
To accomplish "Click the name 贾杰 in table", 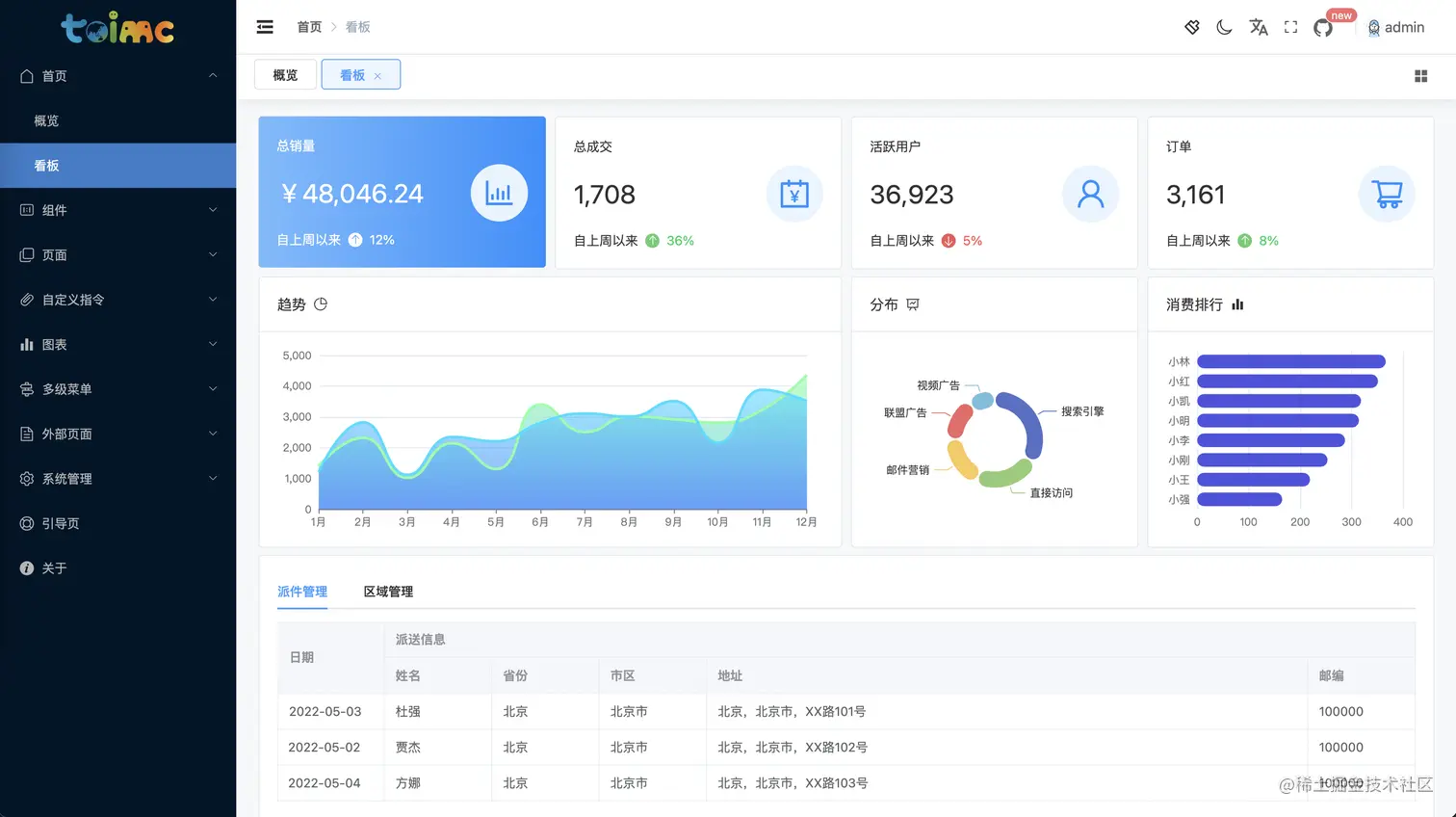I will pos(408,747).
